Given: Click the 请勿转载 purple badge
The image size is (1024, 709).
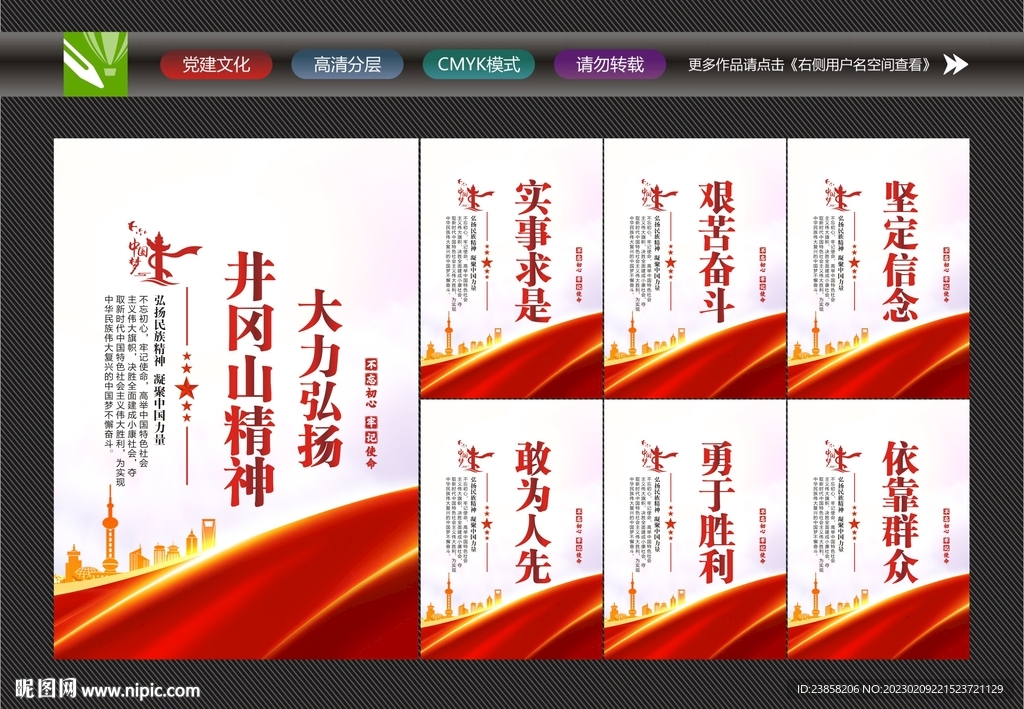Looking at the screenshot, I should click(606, 66).
